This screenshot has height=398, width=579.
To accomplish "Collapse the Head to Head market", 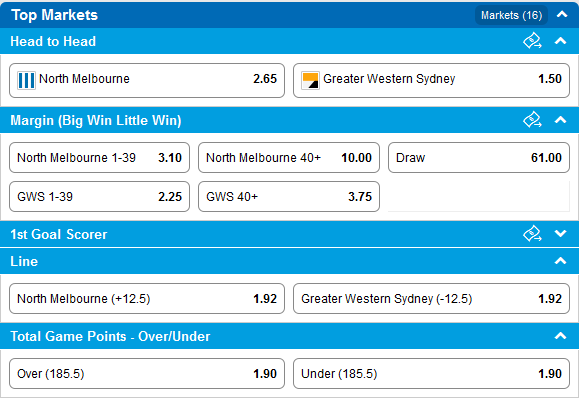I will tap(561, 41).
